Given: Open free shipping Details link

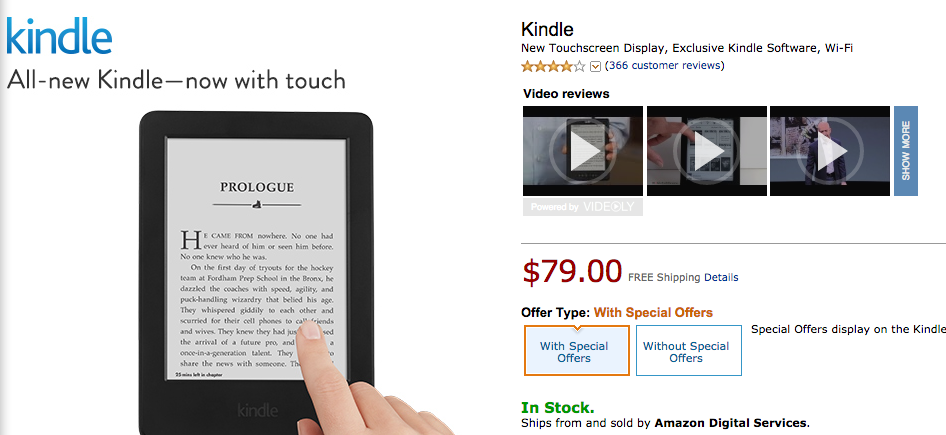Looking at the screenshot, I should click(721, 278).
